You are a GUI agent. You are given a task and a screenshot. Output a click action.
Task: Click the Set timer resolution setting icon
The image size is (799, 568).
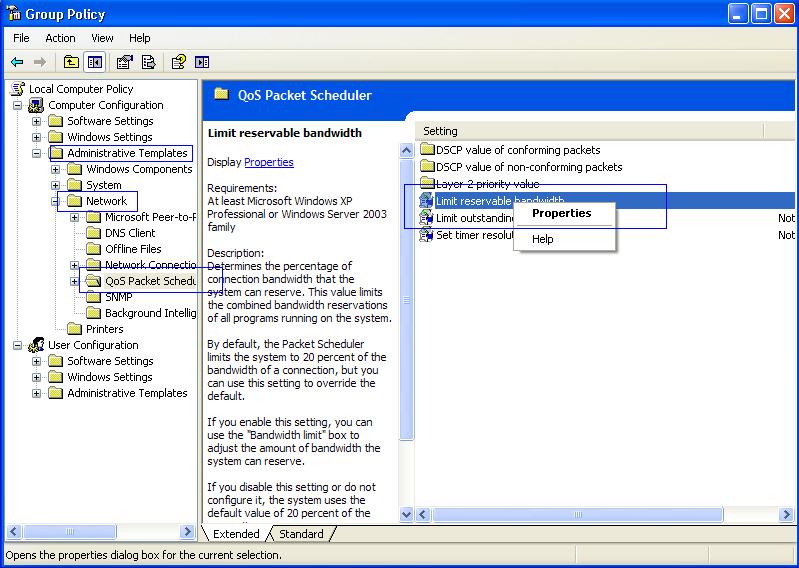(x=426, y=235)
